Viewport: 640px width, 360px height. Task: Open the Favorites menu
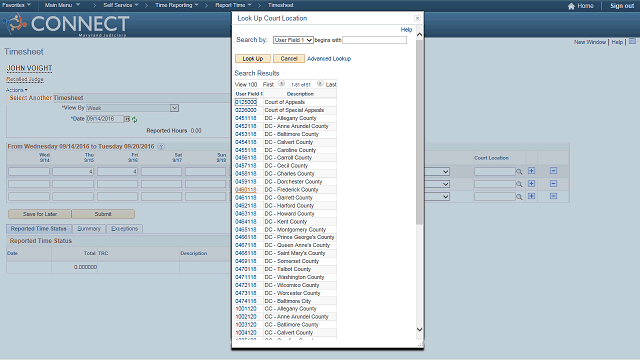[16, 5]
